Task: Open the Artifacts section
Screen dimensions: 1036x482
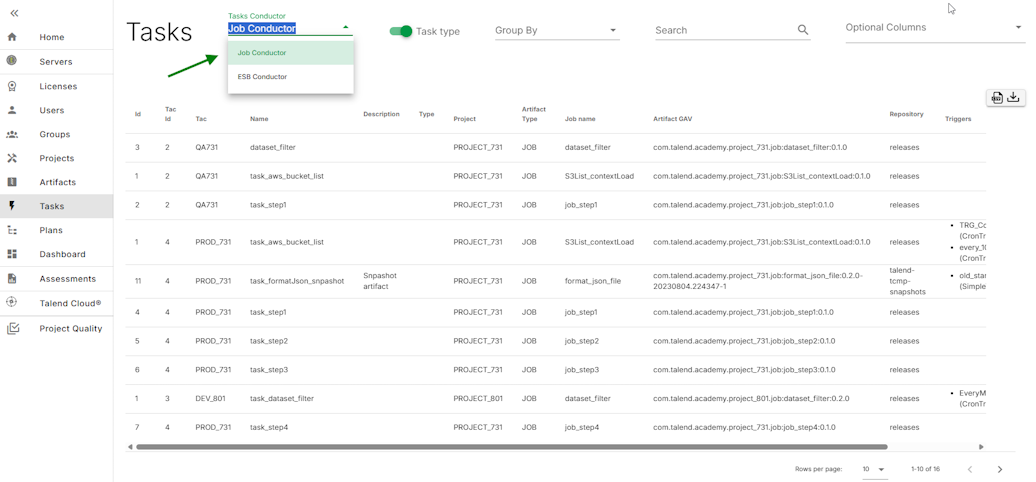Action: [57, 182]
